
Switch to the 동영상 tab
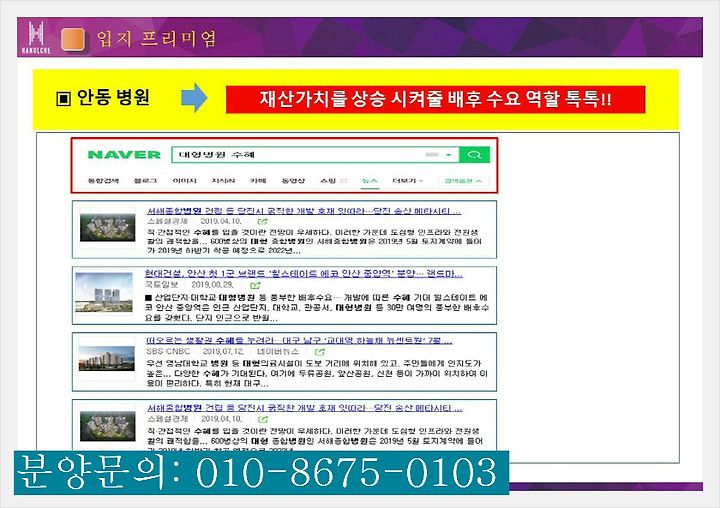click(293, 181)
